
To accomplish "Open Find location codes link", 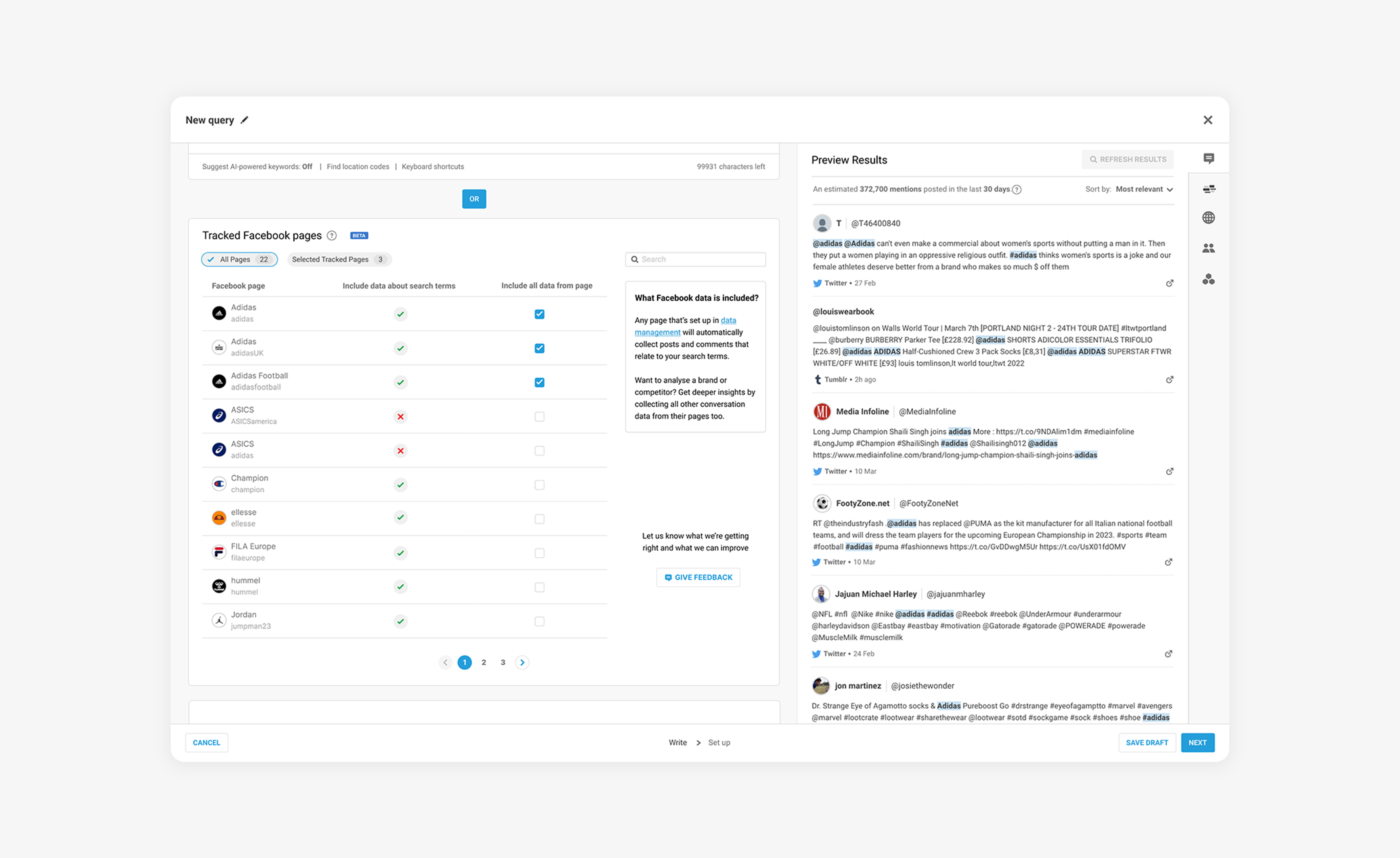I will click(x=358, y=167).
